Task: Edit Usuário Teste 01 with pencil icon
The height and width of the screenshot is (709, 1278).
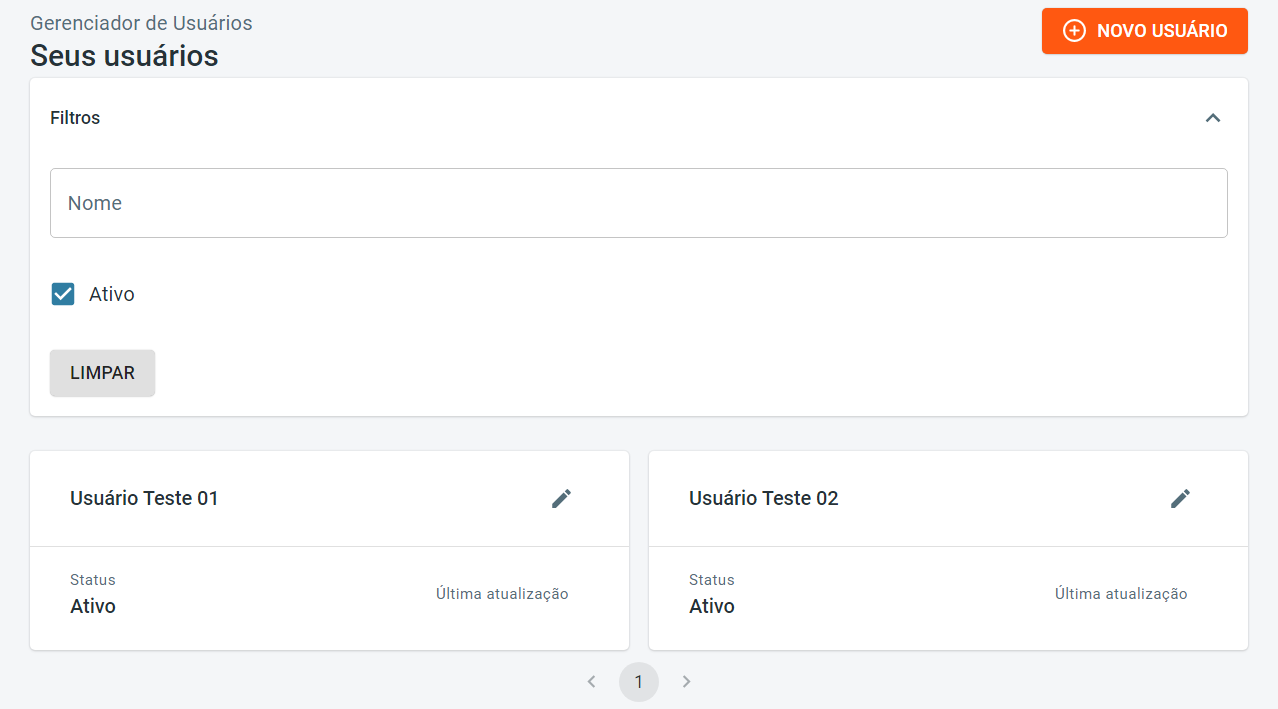Action: (x=561, y=498)
